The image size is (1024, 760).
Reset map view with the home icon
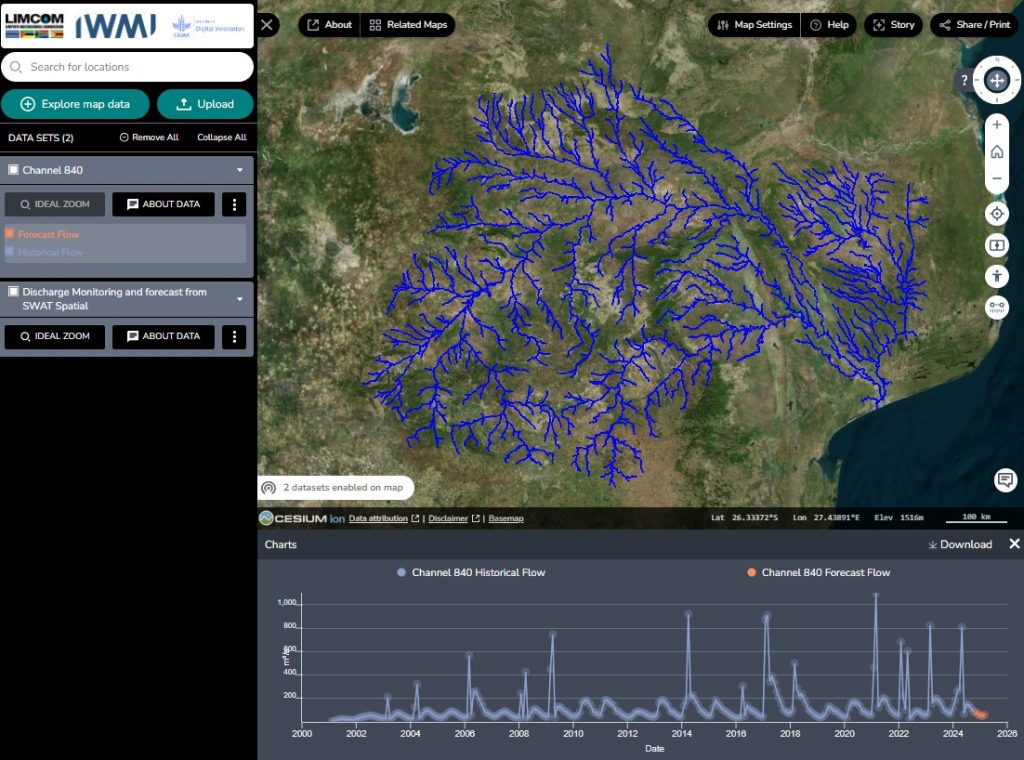click(996, 152)
